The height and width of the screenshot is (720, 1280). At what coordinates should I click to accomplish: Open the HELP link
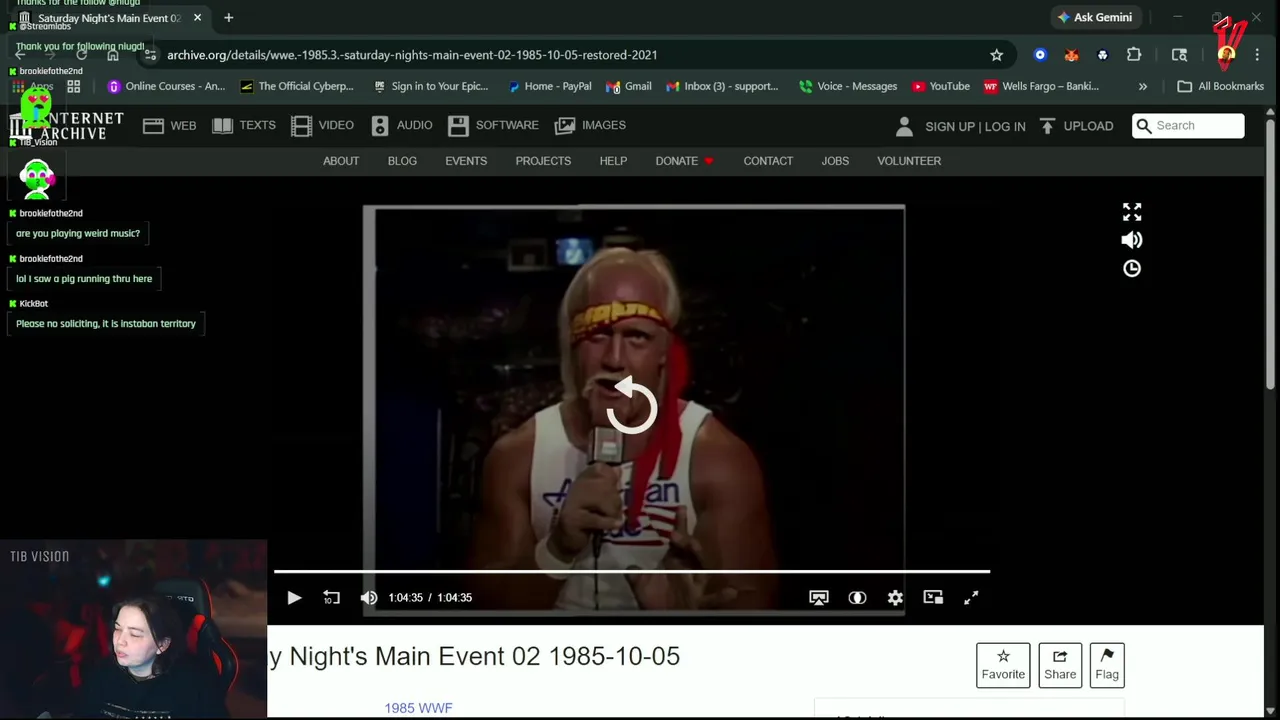(613, 161)
